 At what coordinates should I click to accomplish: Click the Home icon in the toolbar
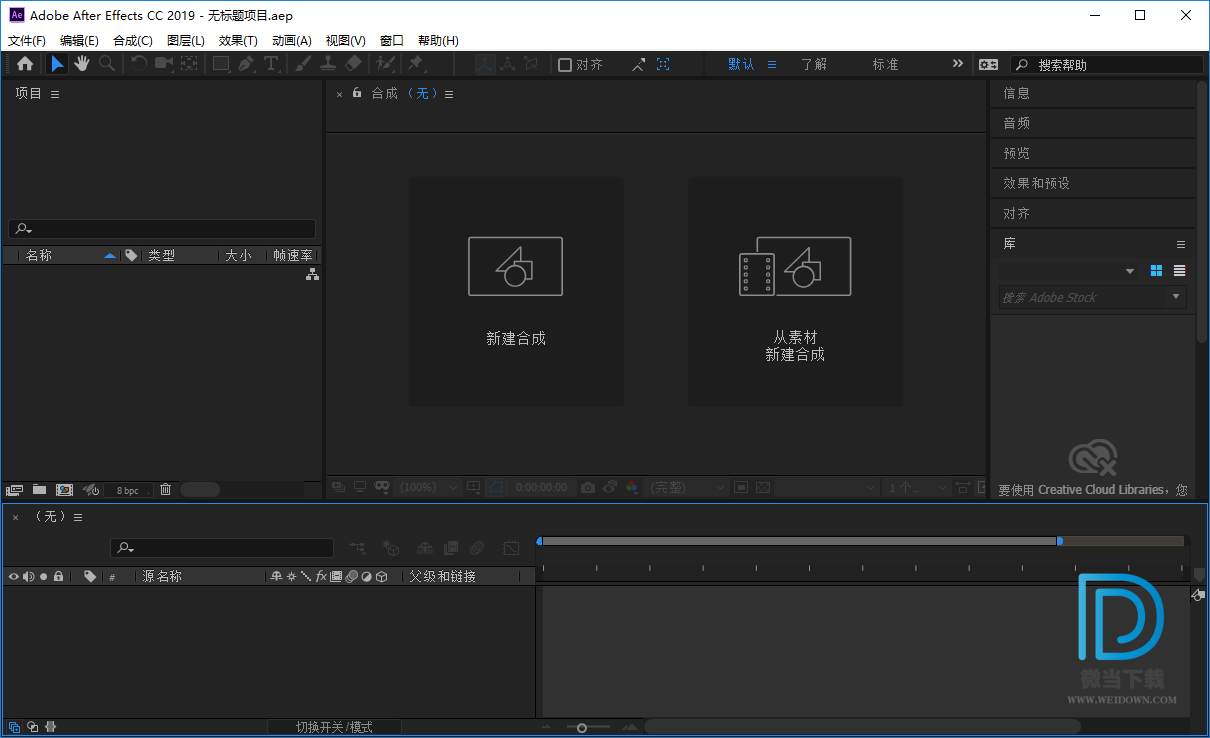25,64
